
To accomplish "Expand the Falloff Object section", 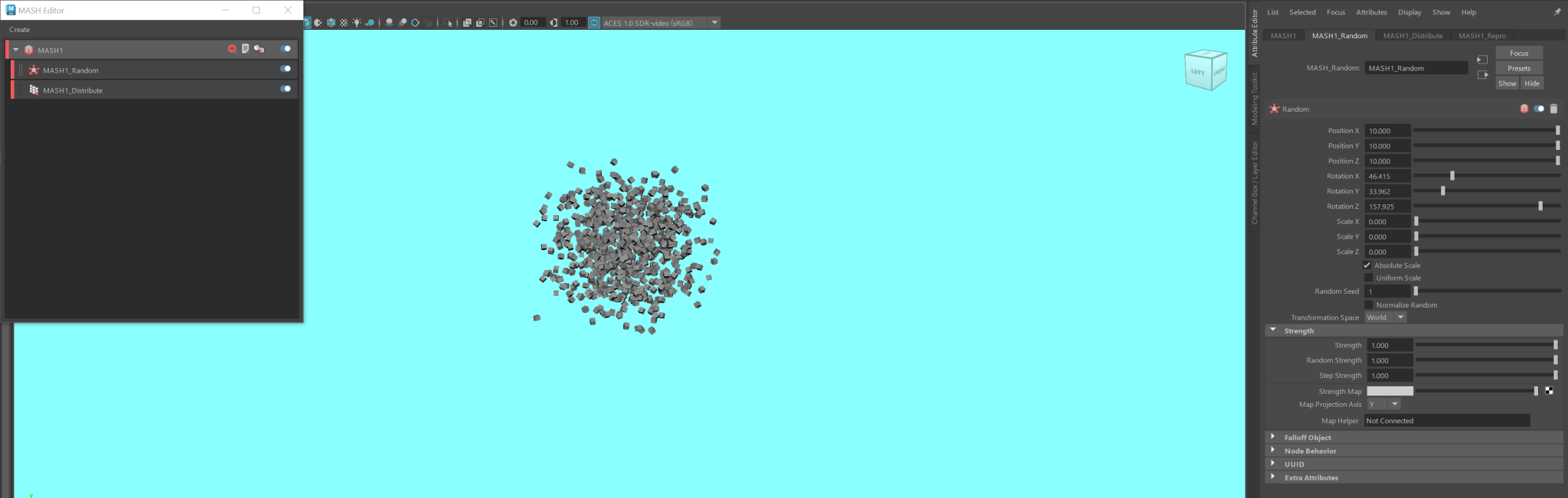I will coord(1273,437).
